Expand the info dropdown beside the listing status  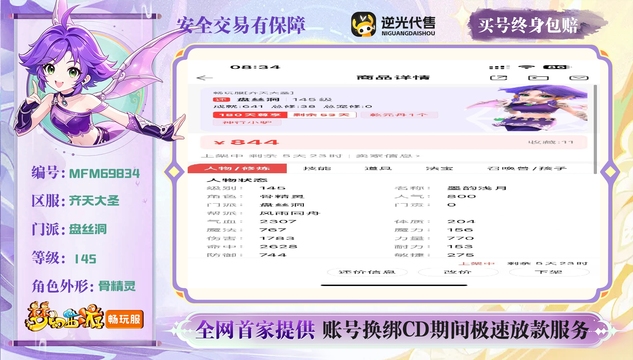click(x=388, y=156)
